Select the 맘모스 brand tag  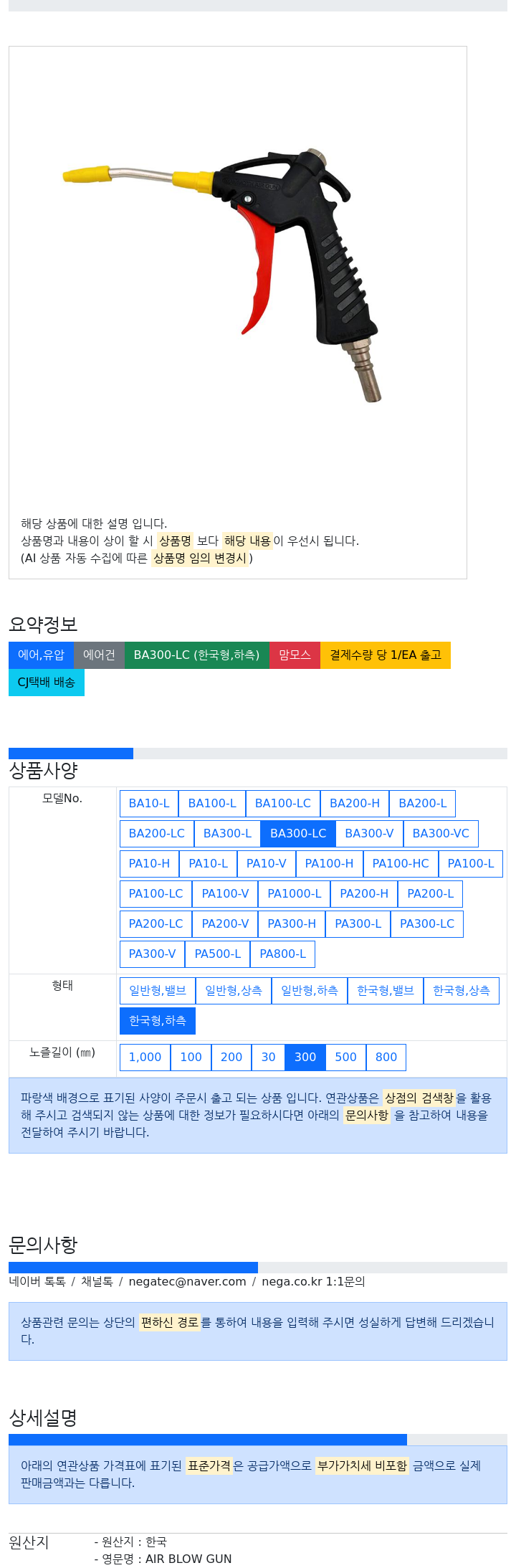tap(295, 655)
